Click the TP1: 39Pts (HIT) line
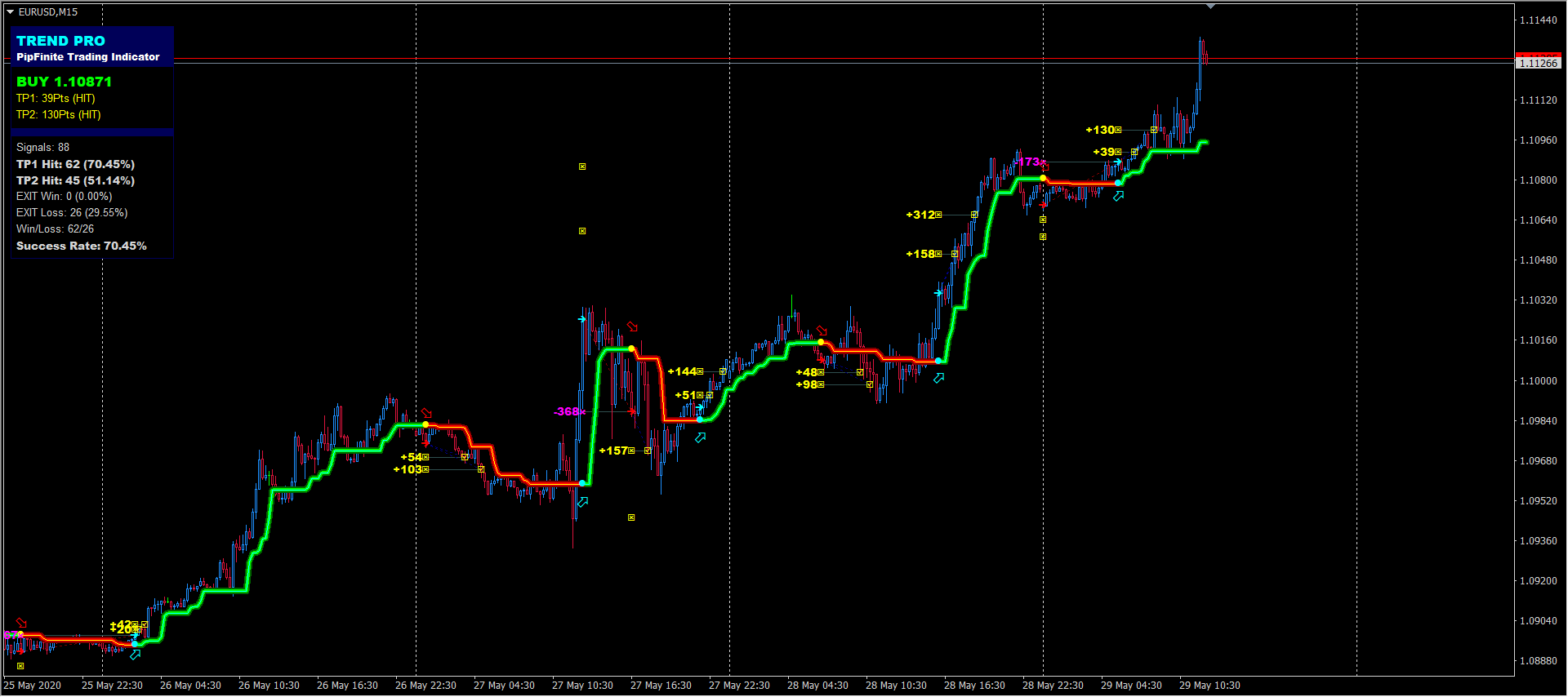Image resolution: width=1568 pixels, height=697 pixels. point(56,99)
